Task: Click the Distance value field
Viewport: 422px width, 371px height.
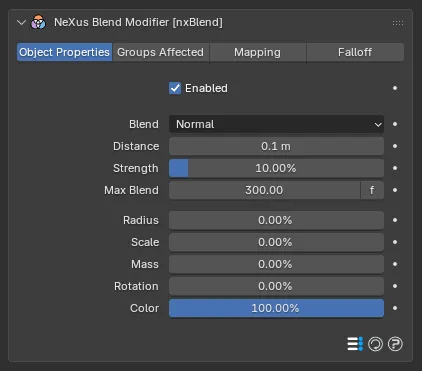Action: tap(276, 146)
